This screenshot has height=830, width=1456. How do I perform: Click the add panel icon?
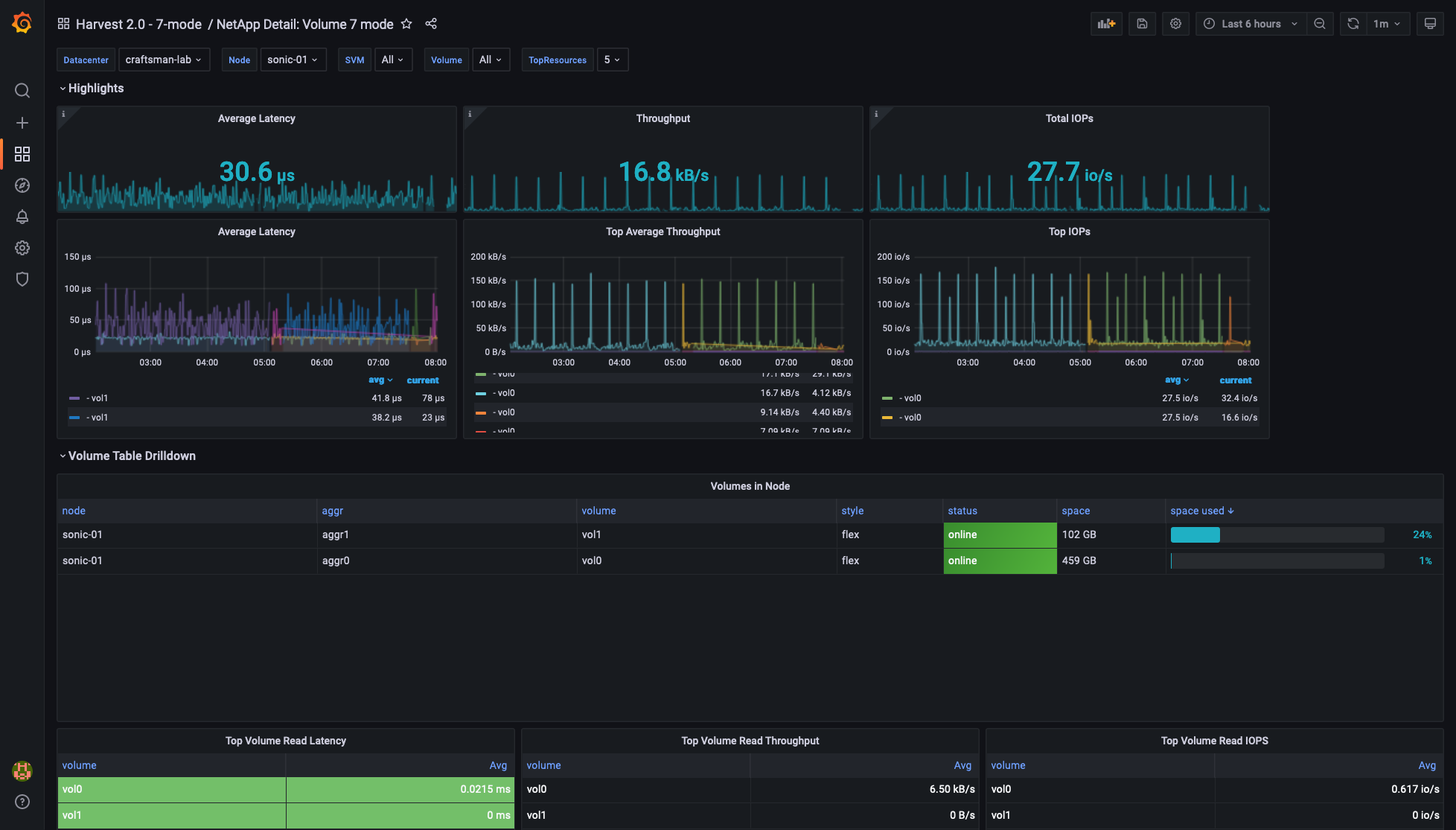tap(1106, 23)
